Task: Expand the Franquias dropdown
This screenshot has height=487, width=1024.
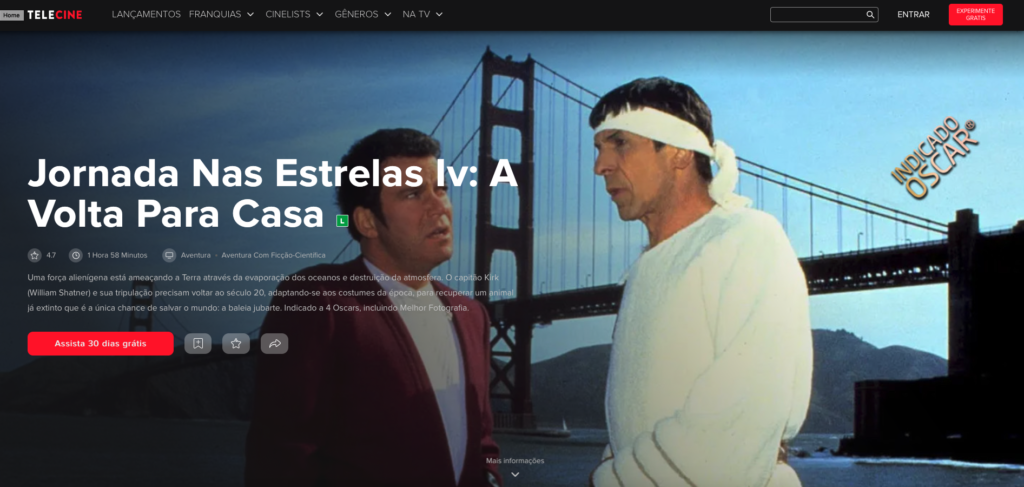Action: click(x=221, y=14)
